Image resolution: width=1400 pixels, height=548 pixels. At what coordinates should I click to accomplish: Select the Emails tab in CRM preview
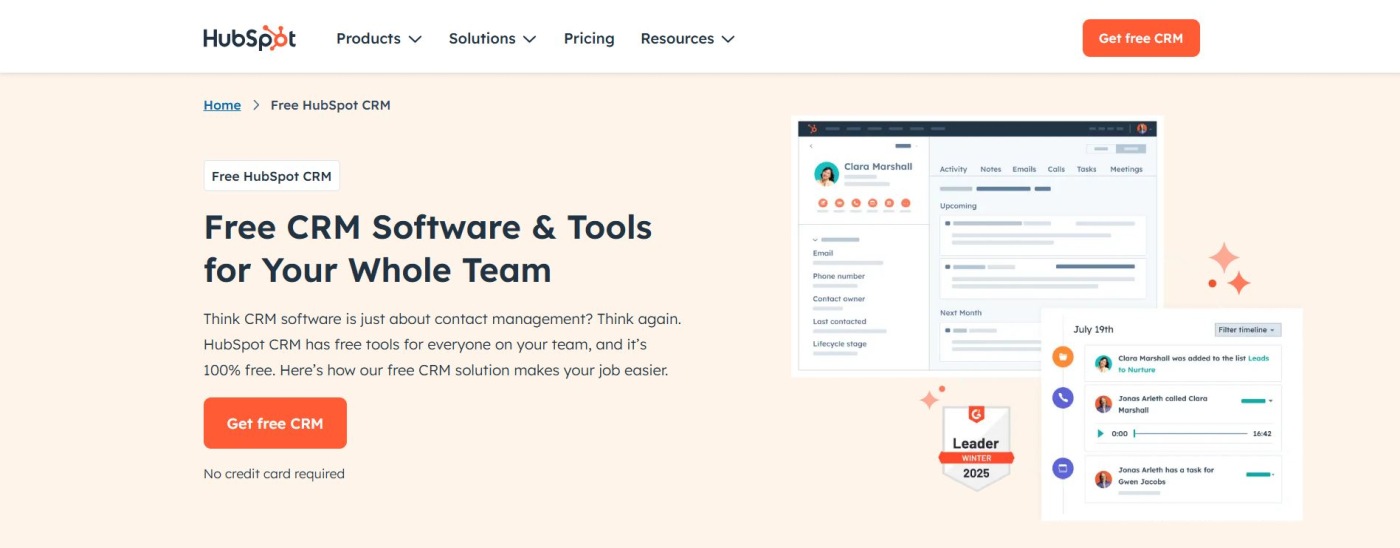point(1024,169)
